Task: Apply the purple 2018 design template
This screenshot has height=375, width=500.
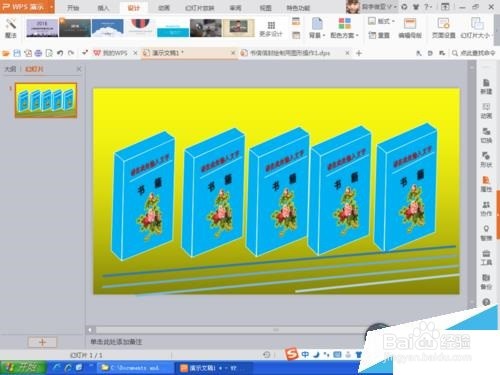Action: point(42,28)
